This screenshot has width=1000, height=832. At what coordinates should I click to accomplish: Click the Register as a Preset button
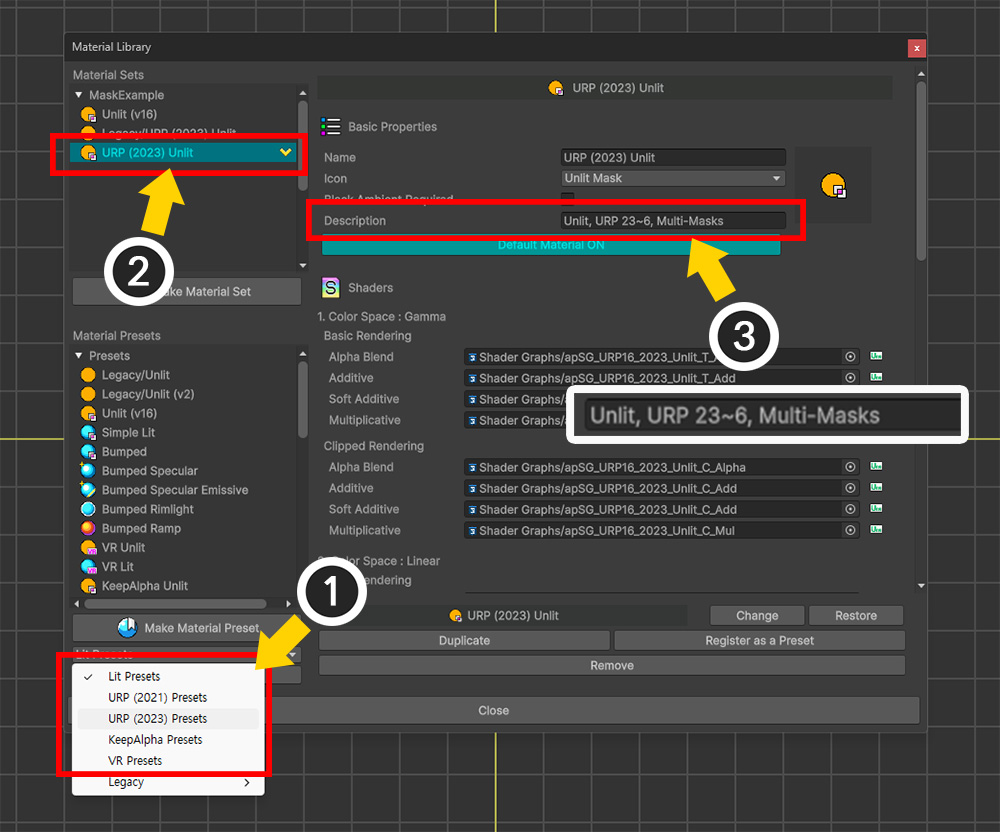tap(759, 640)
